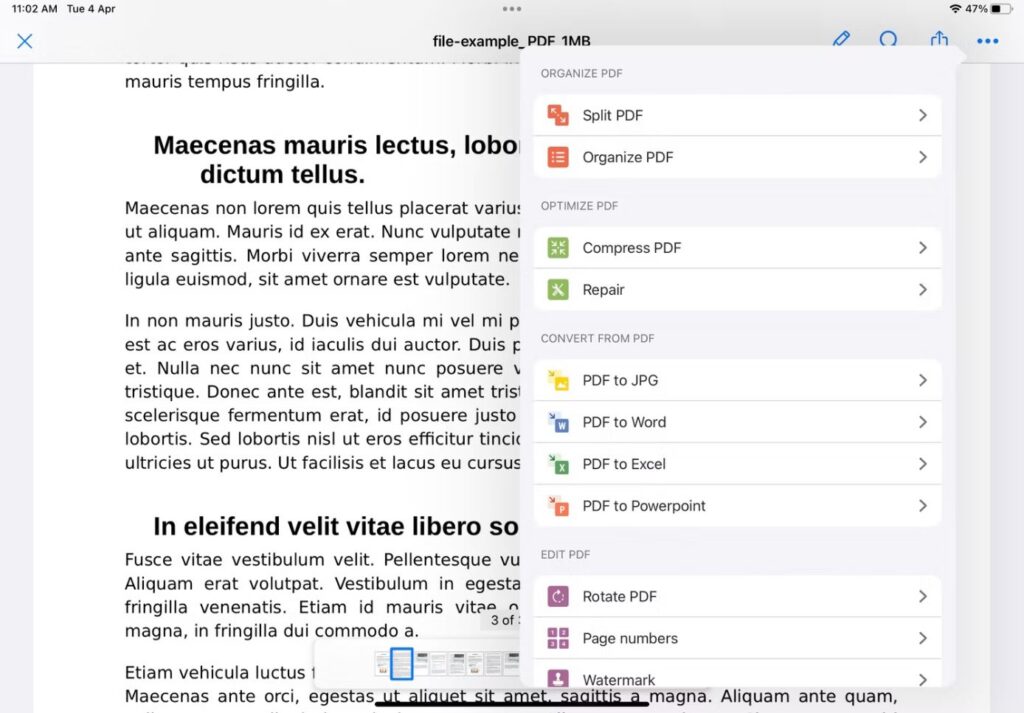
Task: Tap the Page numbers icon
Action: pyautogui.click(x=558, y=638)
